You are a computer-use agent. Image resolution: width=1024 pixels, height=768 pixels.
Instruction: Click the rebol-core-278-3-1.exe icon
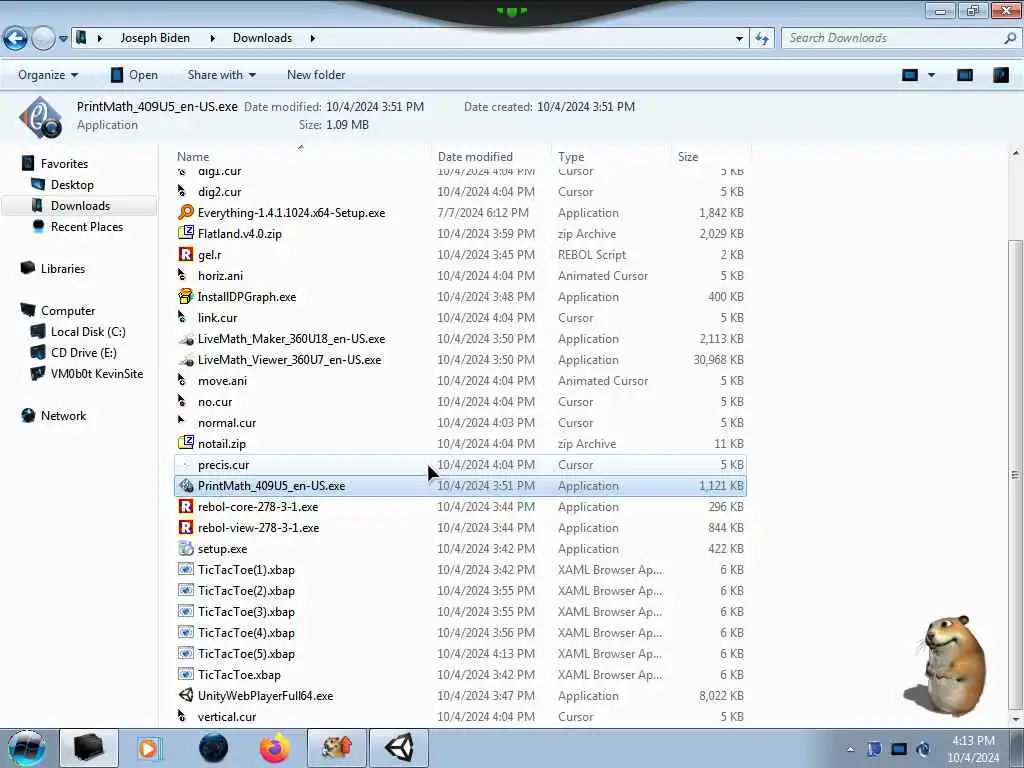(186, 507)
